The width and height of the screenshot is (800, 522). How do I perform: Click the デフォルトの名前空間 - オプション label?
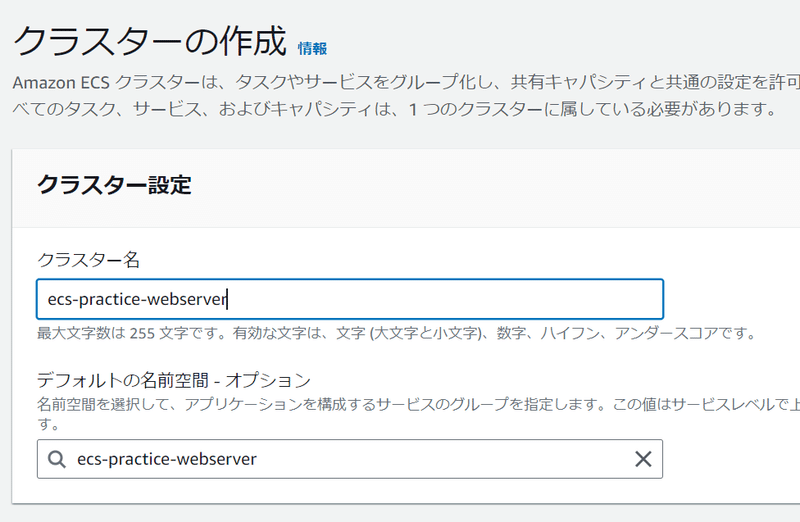(x=174, y=380)
